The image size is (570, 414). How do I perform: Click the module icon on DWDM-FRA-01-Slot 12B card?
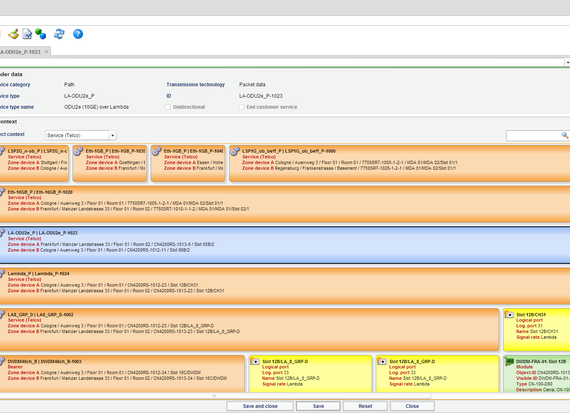tap(509, 361)
